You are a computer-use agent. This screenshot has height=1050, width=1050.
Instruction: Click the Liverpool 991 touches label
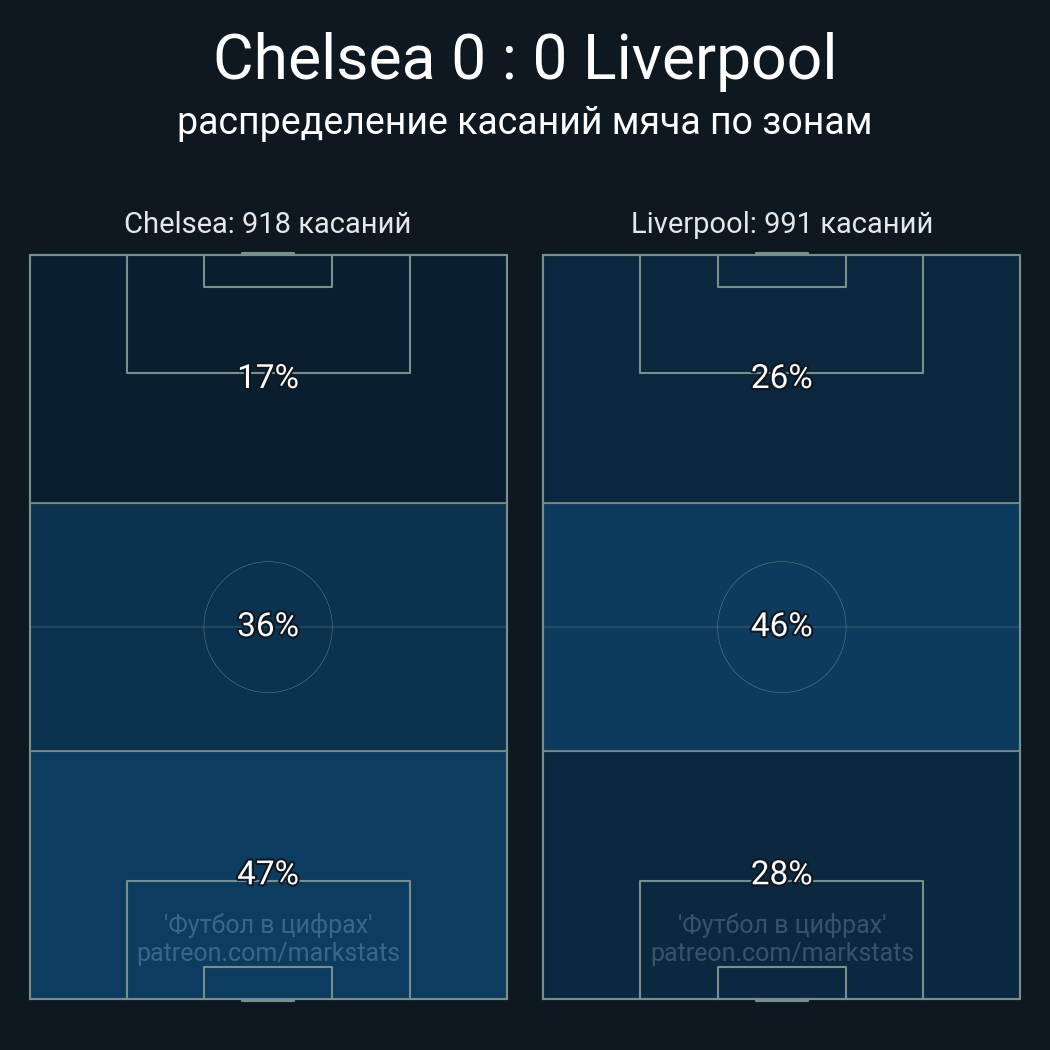point(781,223)
